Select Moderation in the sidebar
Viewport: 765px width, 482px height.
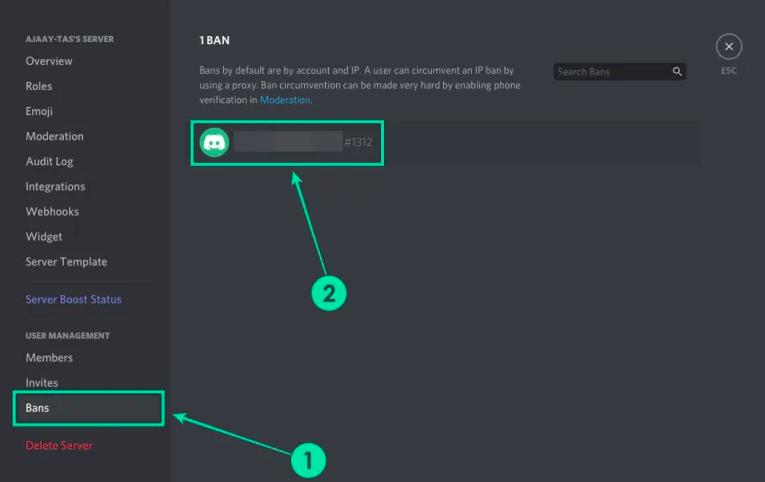(54, 136)
